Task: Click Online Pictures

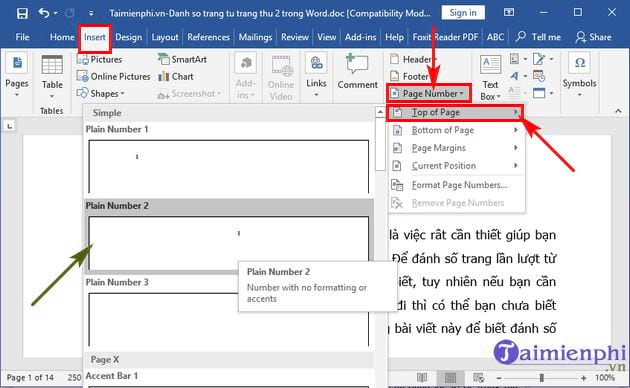Action: coord(113,76)
